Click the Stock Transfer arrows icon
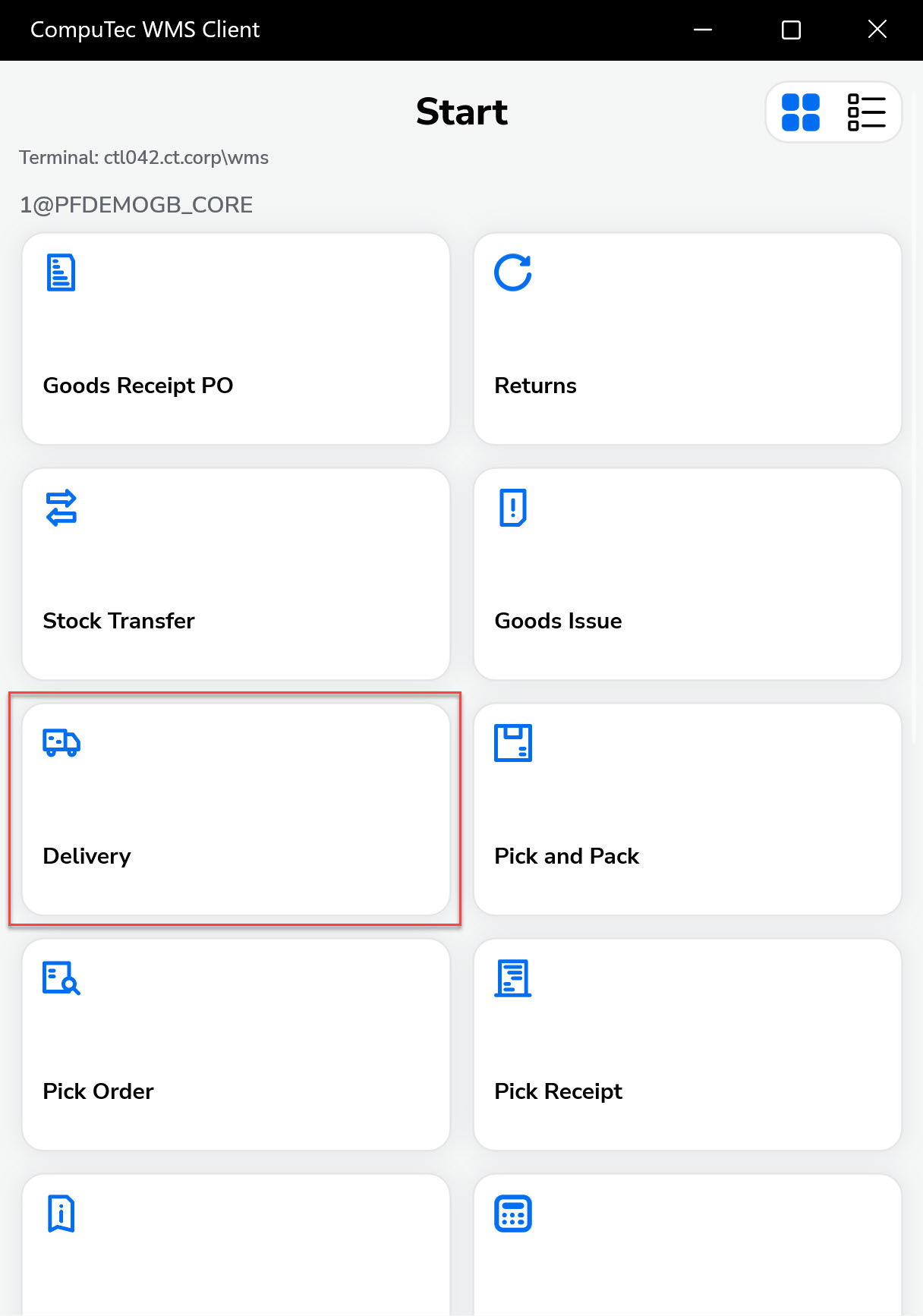Screen dimensions: 923x1316 pyautogui.click(x=61, y=508)
